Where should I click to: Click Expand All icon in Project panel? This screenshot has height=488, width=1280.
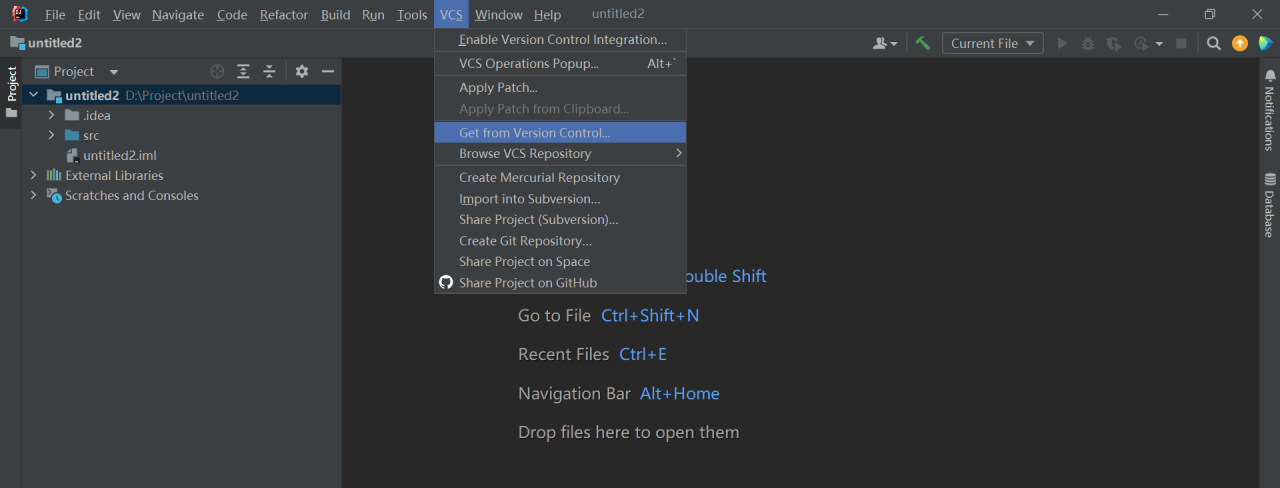(243, 71)
